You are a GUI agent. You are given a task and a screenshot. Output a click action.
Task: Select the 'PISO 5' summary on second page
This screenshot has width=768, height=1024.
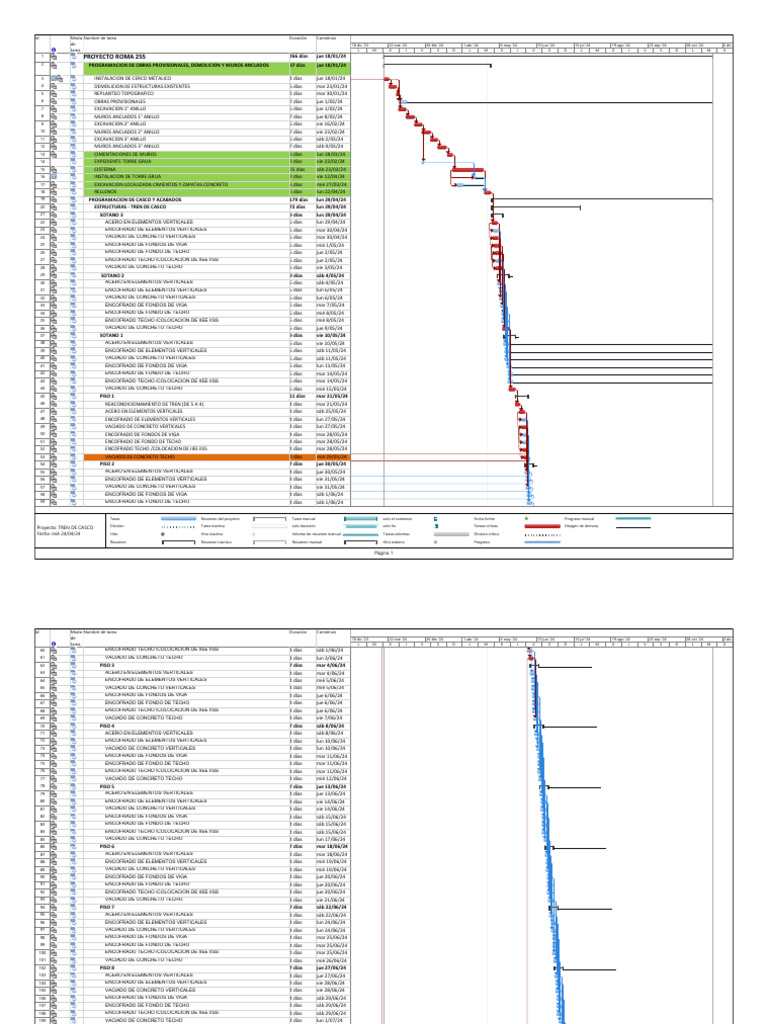[106, 786]
